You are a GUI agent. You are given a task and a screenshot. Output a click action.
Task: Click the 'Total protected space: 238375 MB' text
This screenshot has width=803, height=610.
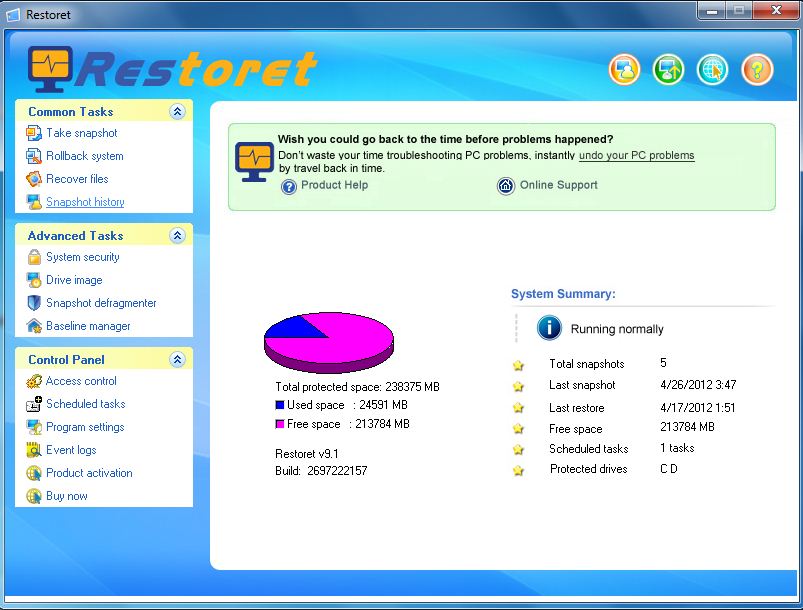(x=357, y=387)
